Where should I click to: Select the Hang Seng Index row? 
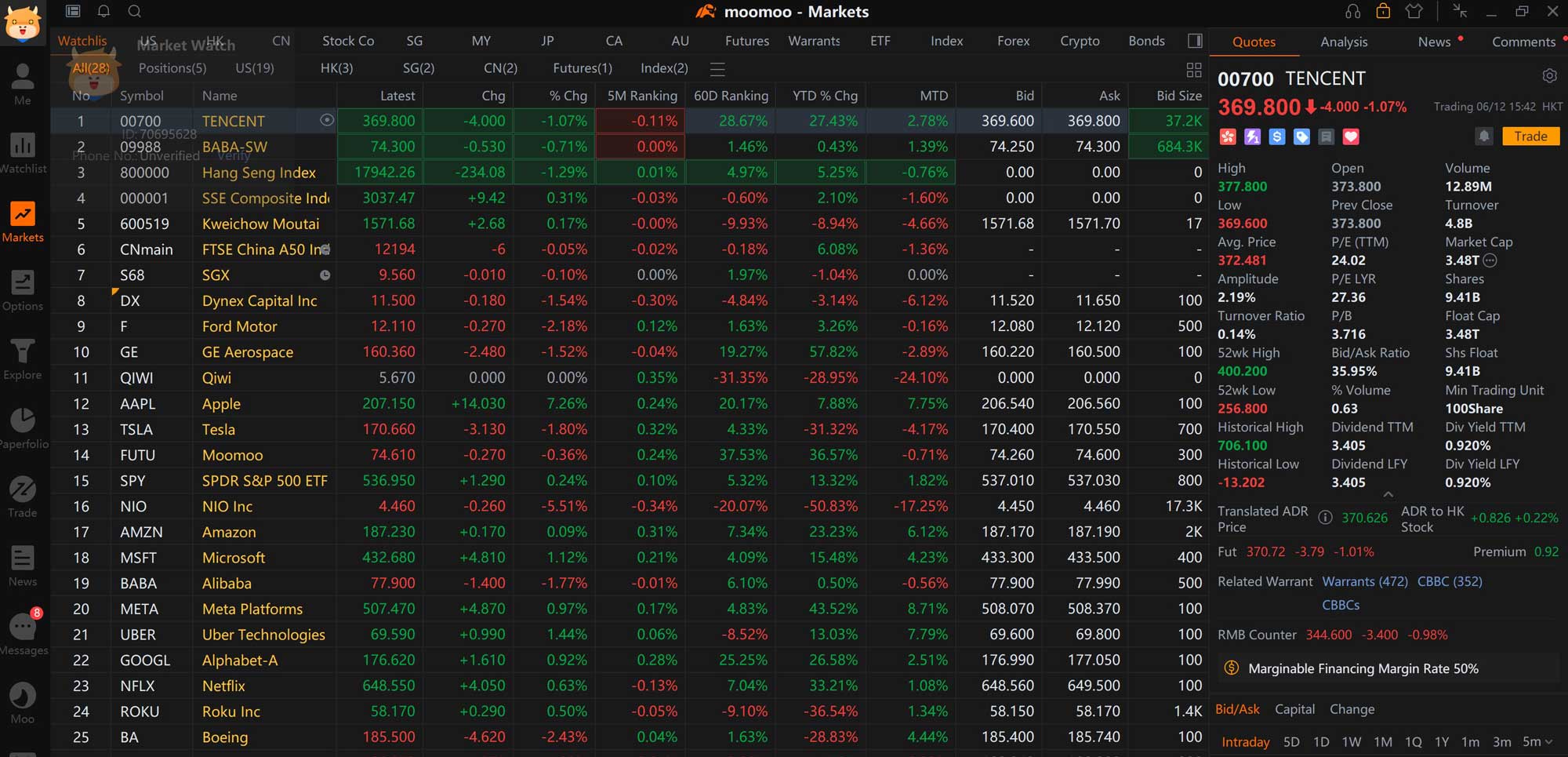(629, 172)
